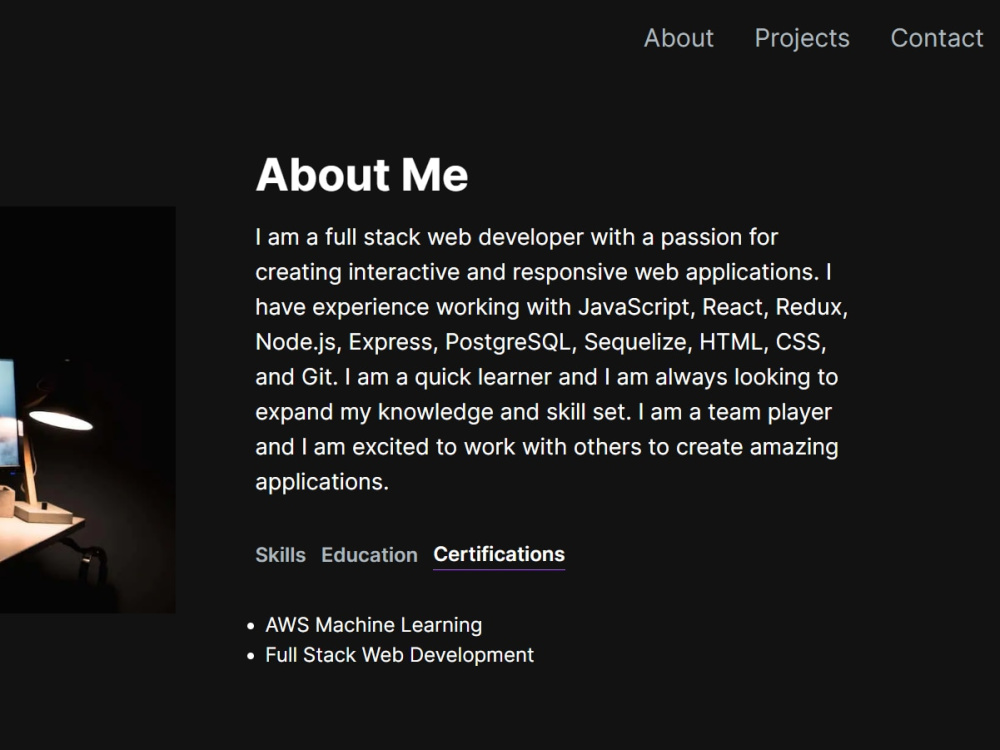1000x750 pixels.
Task: Click the About Me heading
Action: click(x=362, y=174)
